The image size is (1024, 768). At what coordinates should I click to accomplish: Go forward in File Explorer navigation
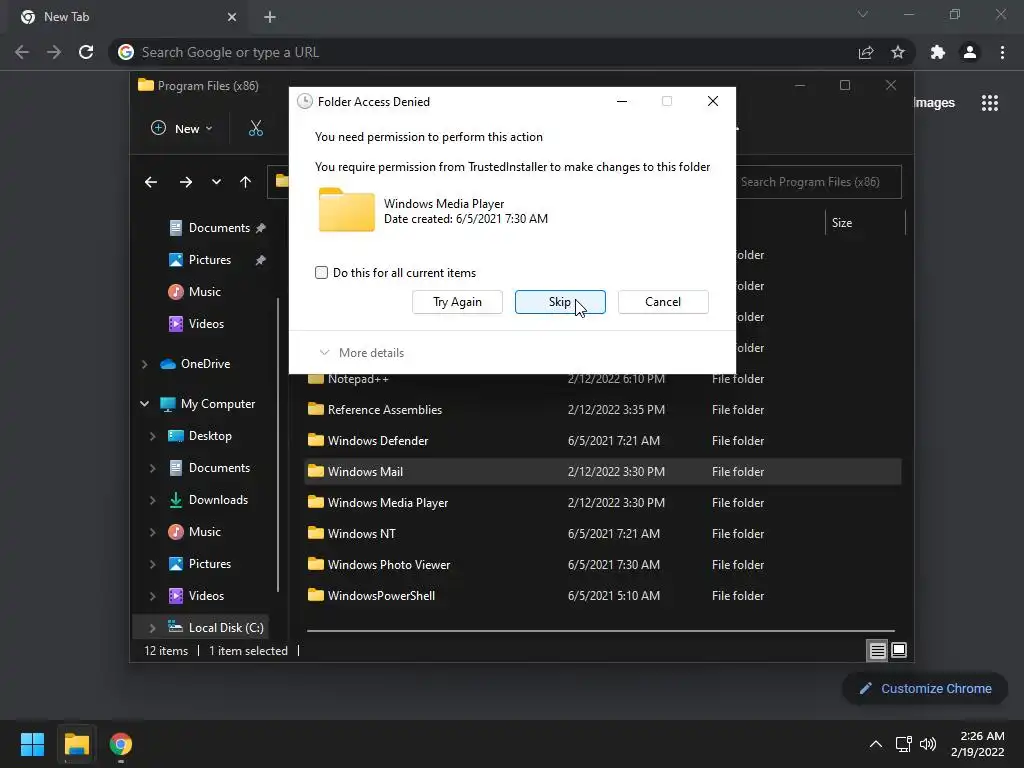coord(186,182)
